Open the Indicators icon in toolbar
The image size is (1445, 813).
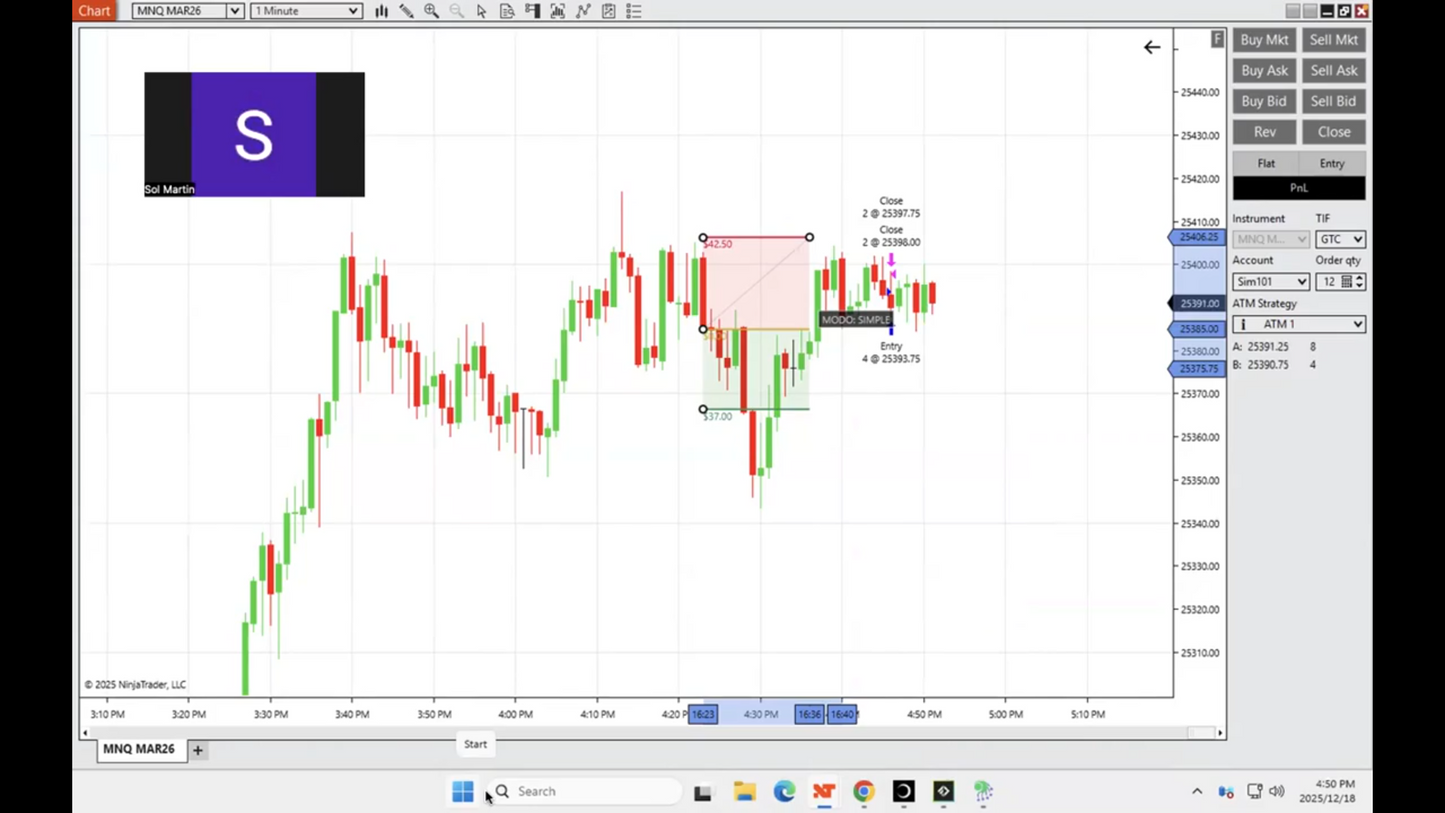click(x=558, y=11)
